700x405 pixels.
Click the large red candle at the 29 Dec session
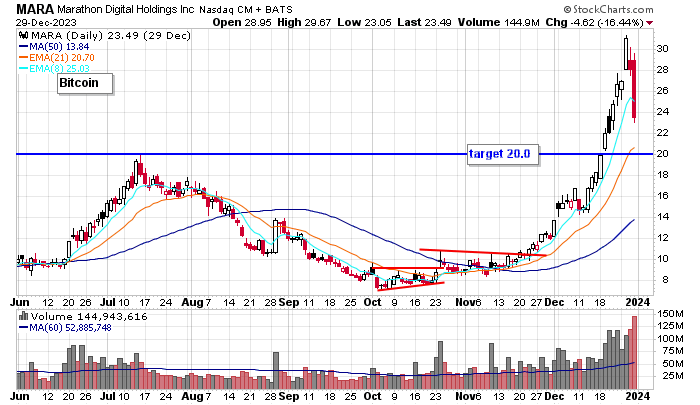pos(634,89)
